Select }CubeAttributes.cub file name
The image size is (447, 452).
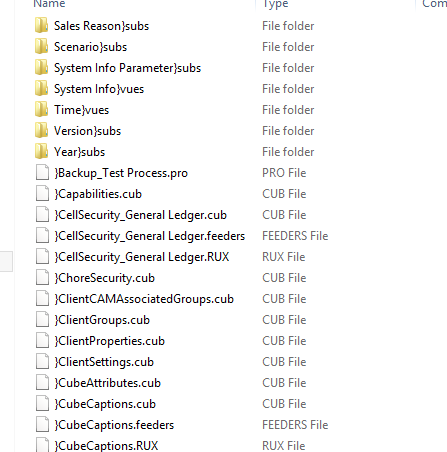(x=107, y=383)
